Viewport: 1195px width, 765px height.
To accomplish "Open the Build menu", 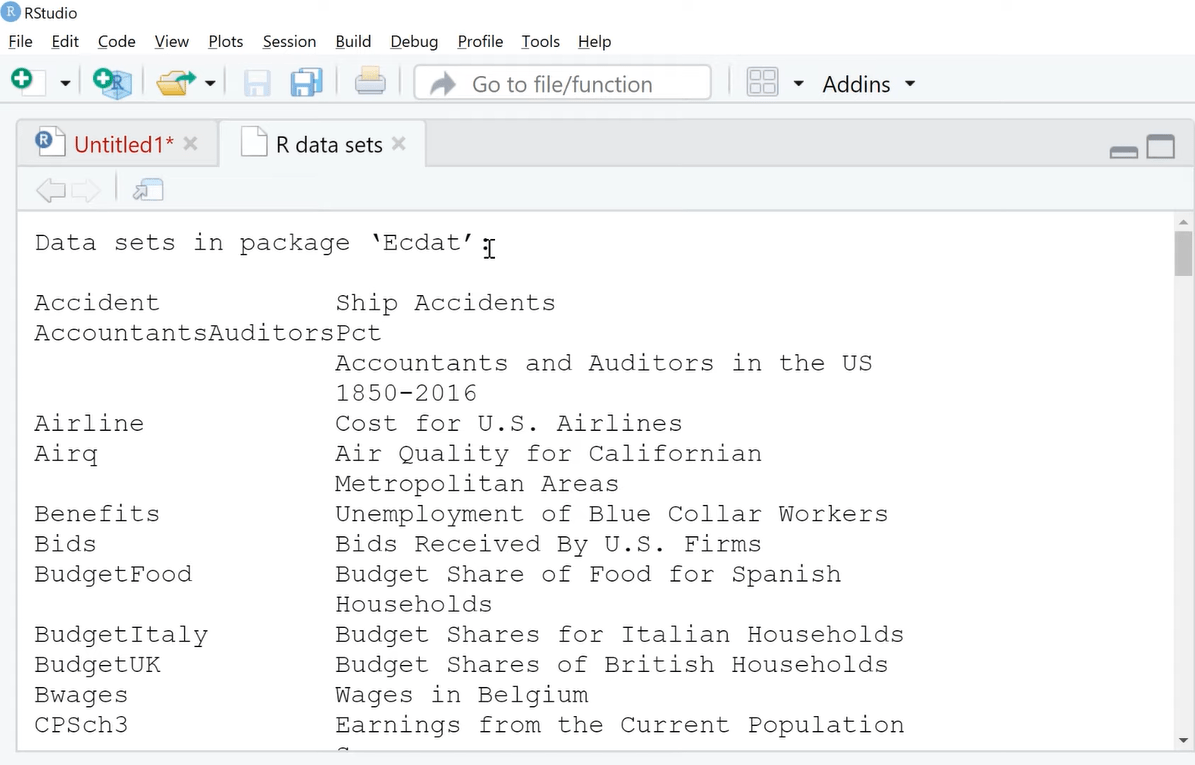I will click(x=354, y=41).
